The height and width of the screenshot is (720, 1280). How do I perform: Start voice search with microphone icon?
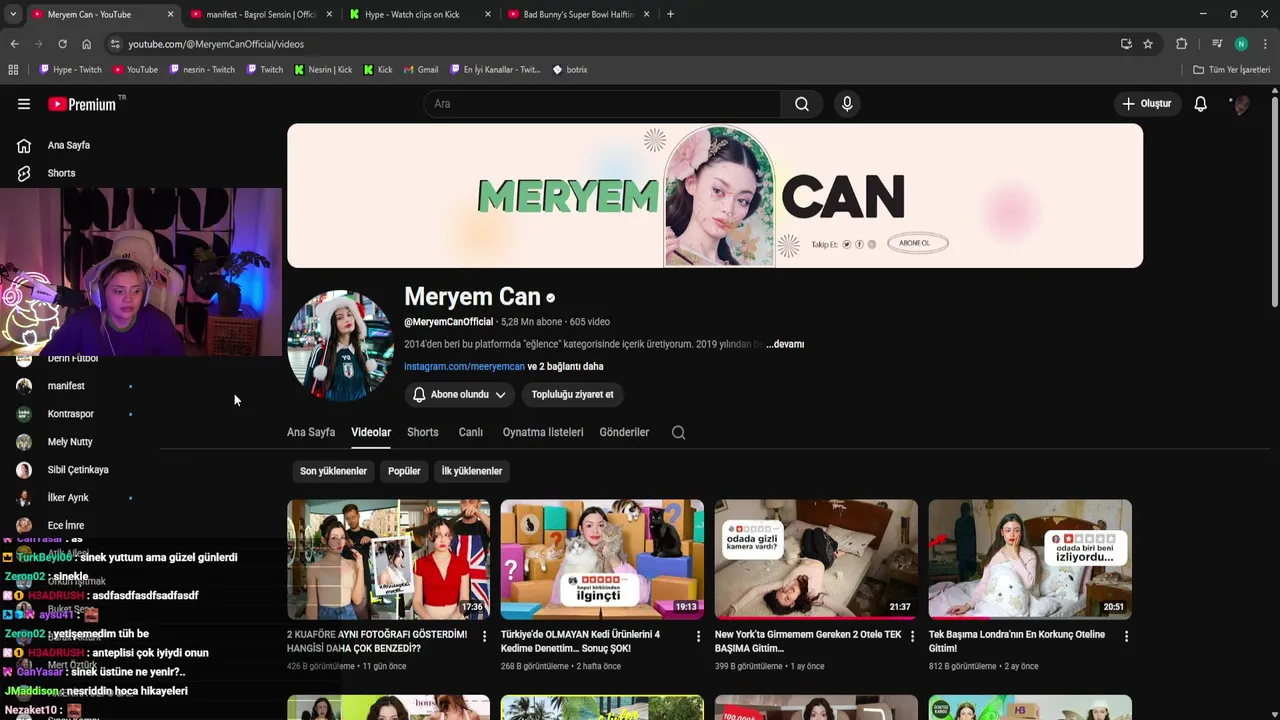pos(847,104)
